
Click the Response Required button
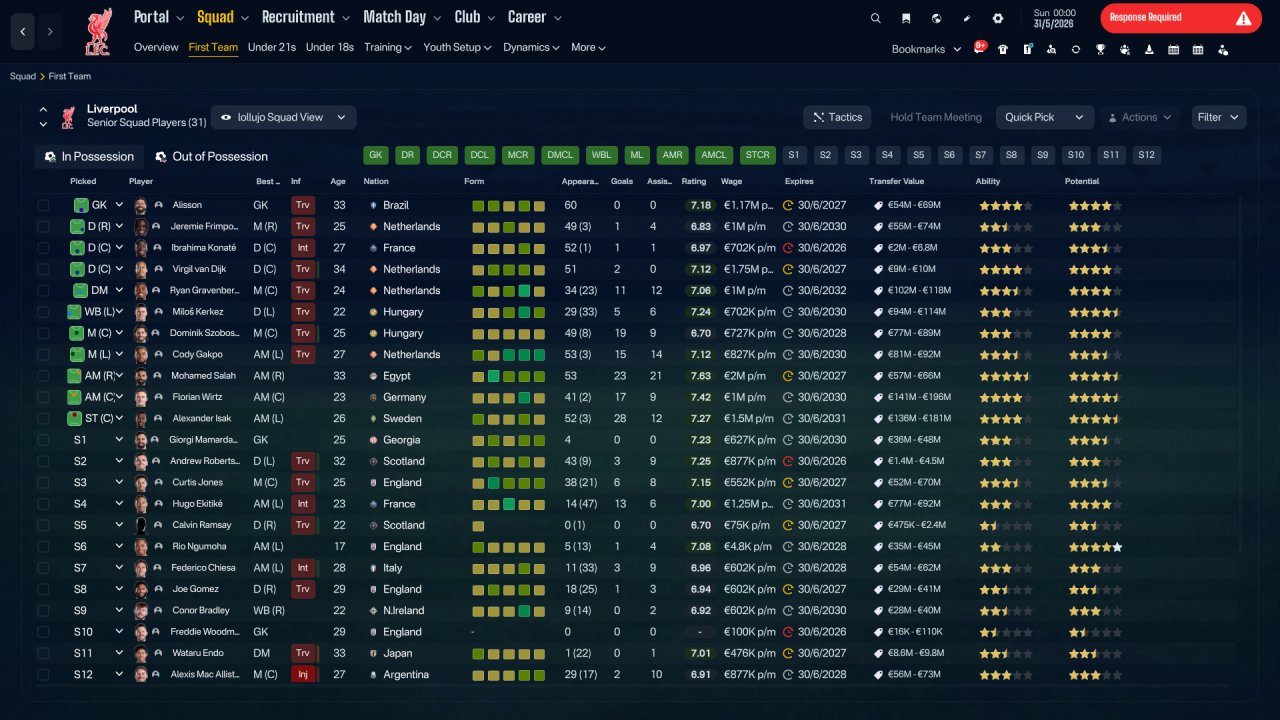click(1181, 18)
